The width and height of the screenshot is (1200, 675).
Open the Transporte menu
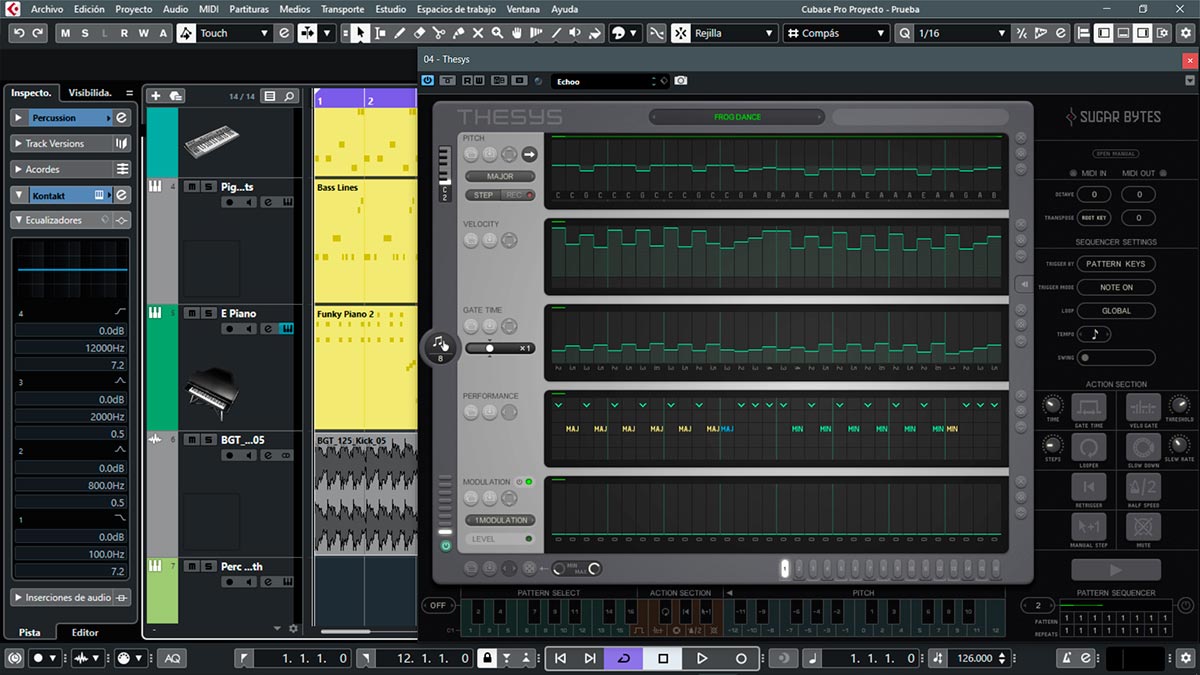tap(342, 9)
